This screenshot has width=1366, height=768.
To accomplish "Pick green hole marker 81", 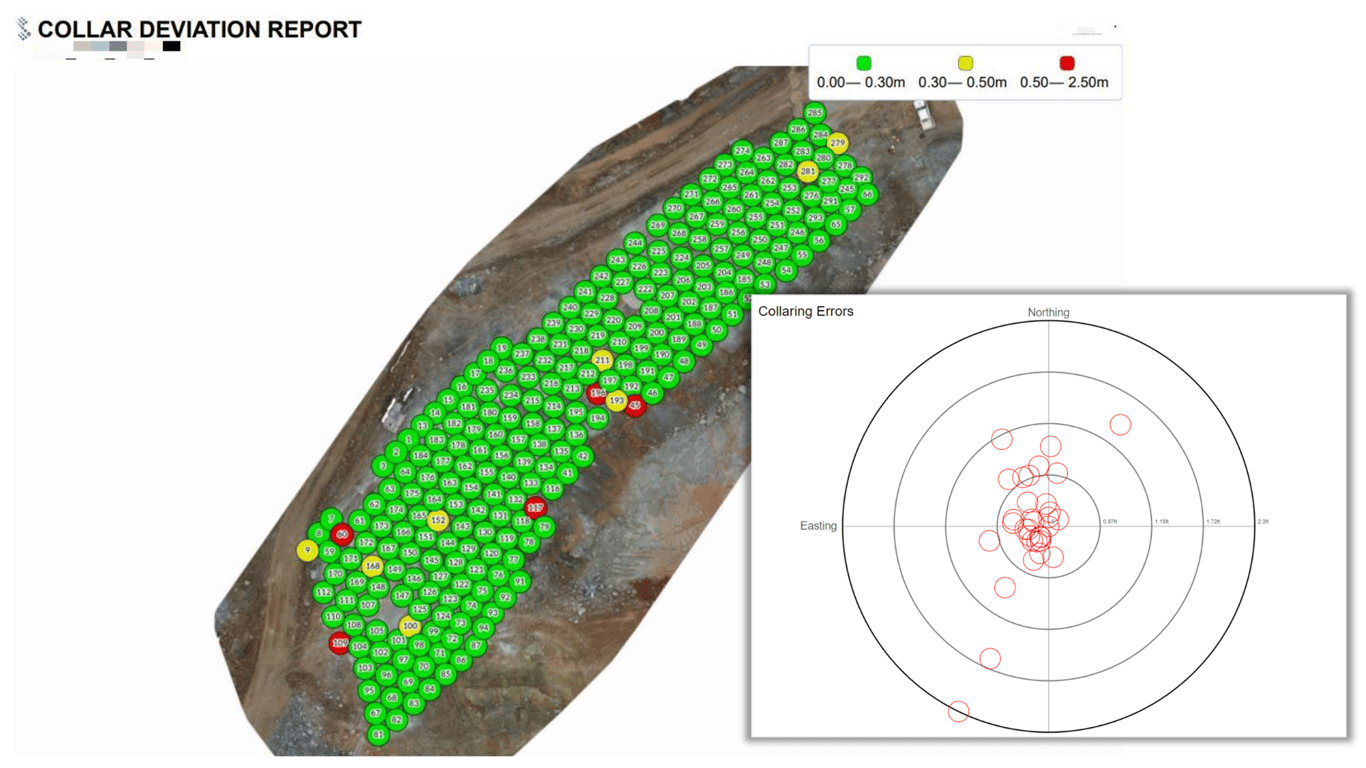I will click(x=378, y=735).
